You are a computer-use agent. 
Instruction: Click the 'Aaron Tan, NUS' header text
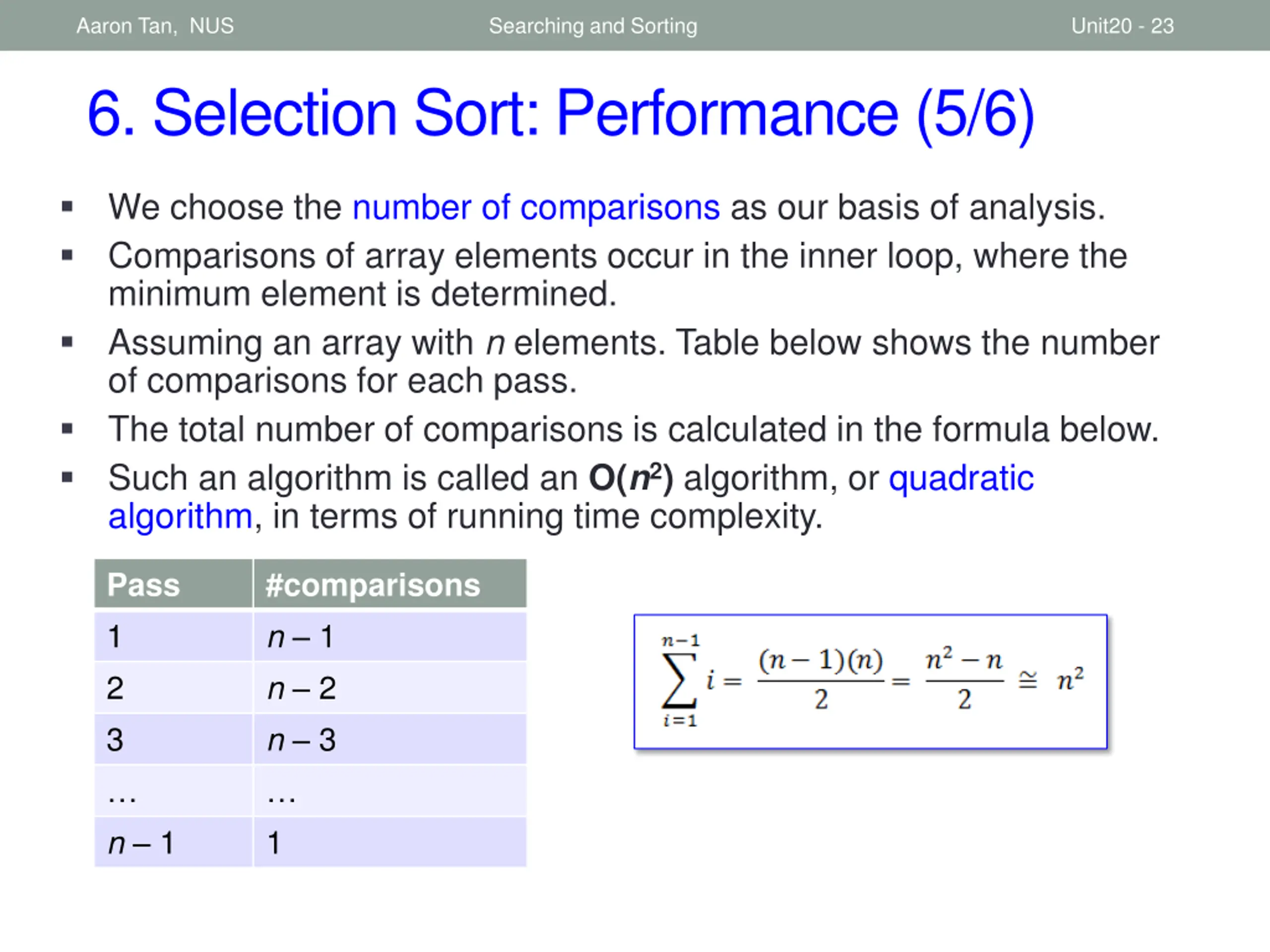click(155, 26)
